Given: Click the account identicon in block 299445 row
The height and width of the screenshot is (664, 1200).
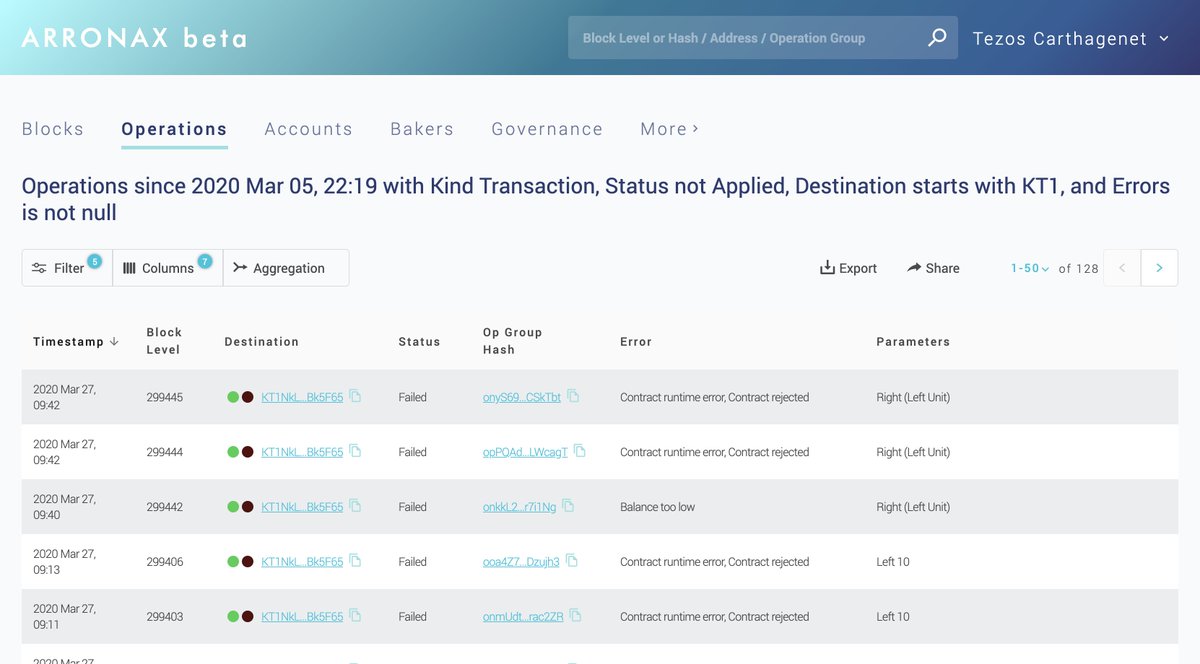Looking at the screenshot, I should tap(240, 397).
